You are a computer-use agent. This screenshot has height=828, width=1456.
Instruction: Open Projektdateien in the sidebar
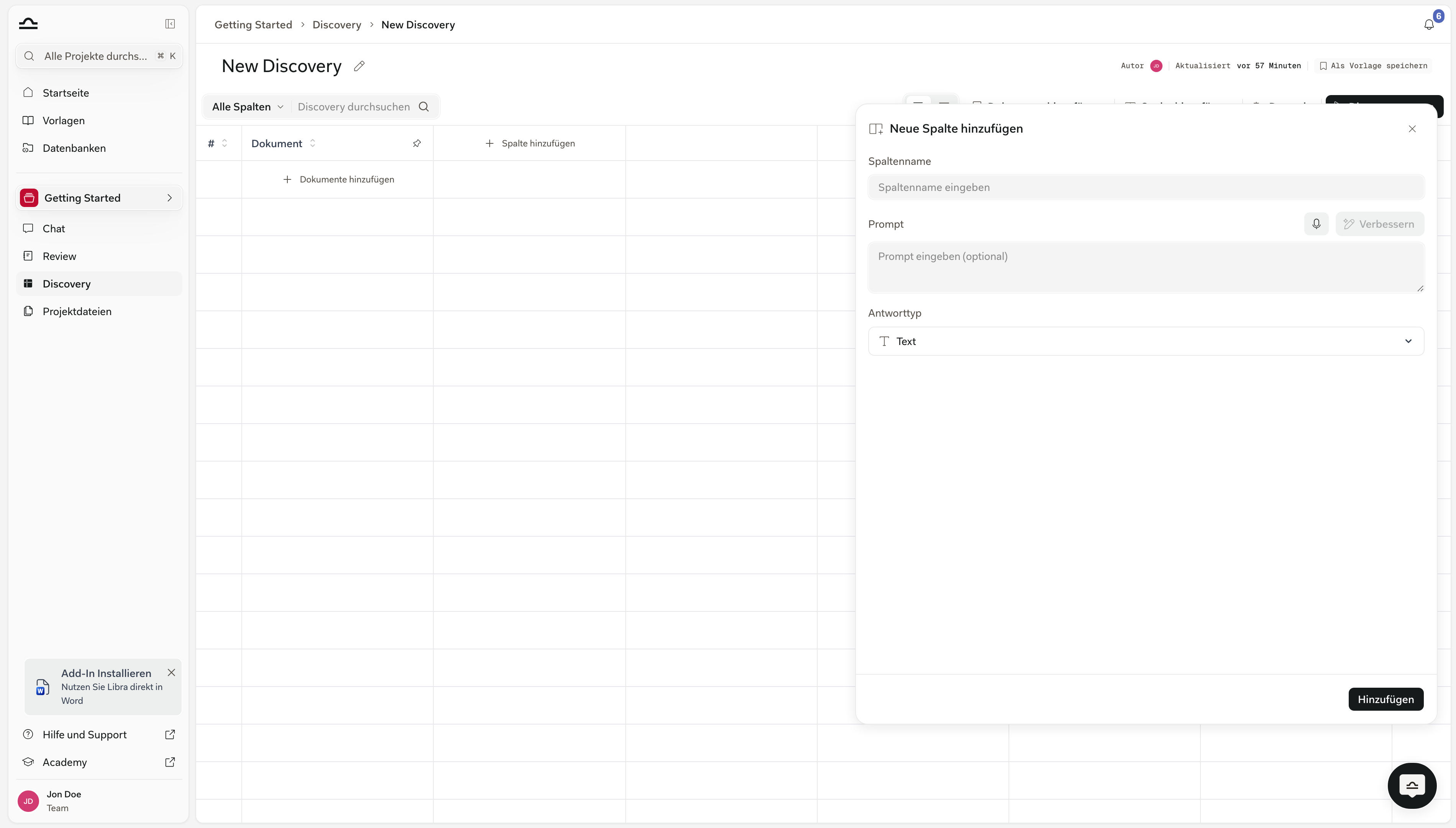pos(99,311)
